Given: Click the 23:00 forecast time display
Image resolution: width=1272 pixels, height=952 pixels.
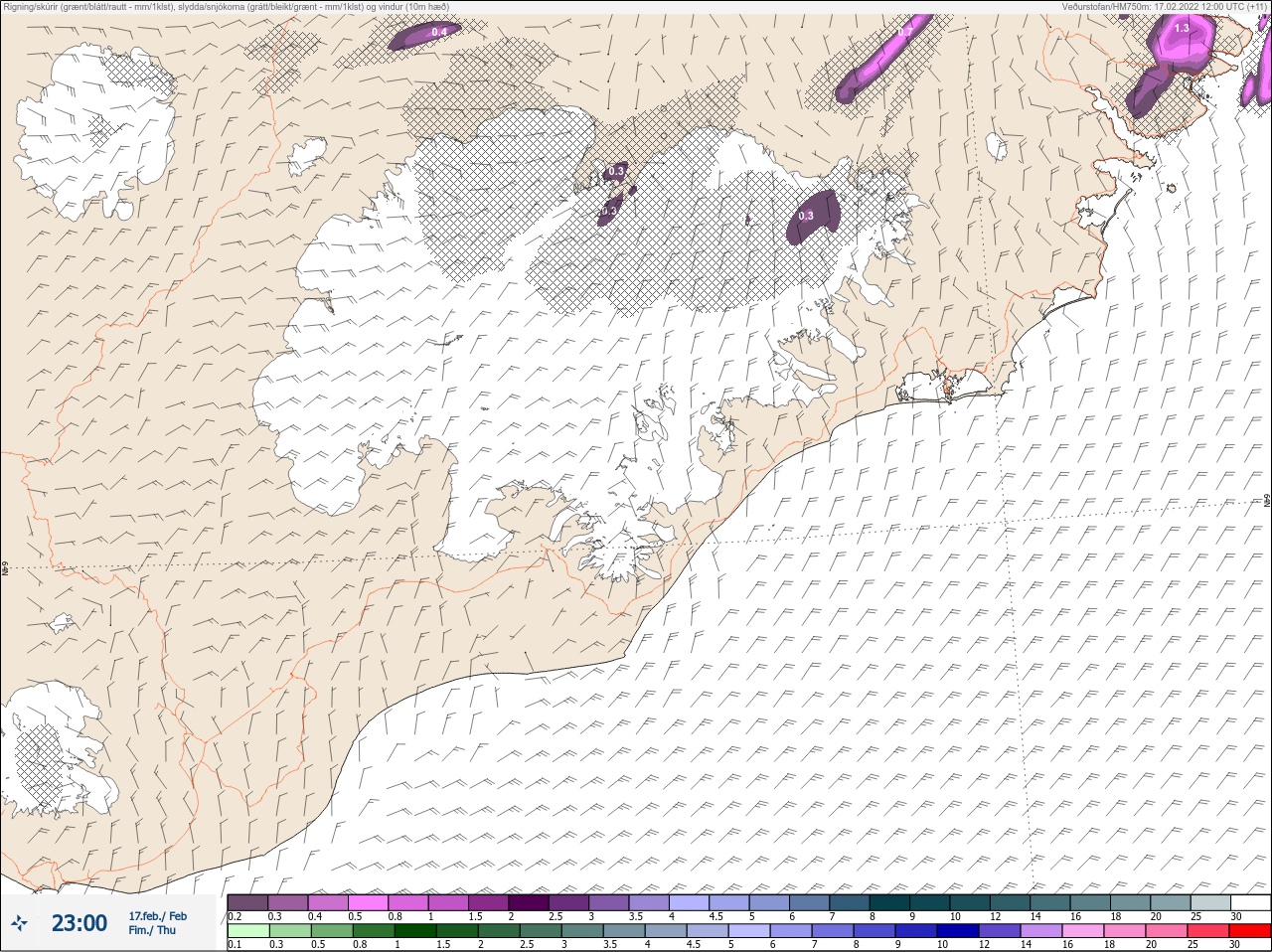Looking at the screenshot, I should 79,923.
